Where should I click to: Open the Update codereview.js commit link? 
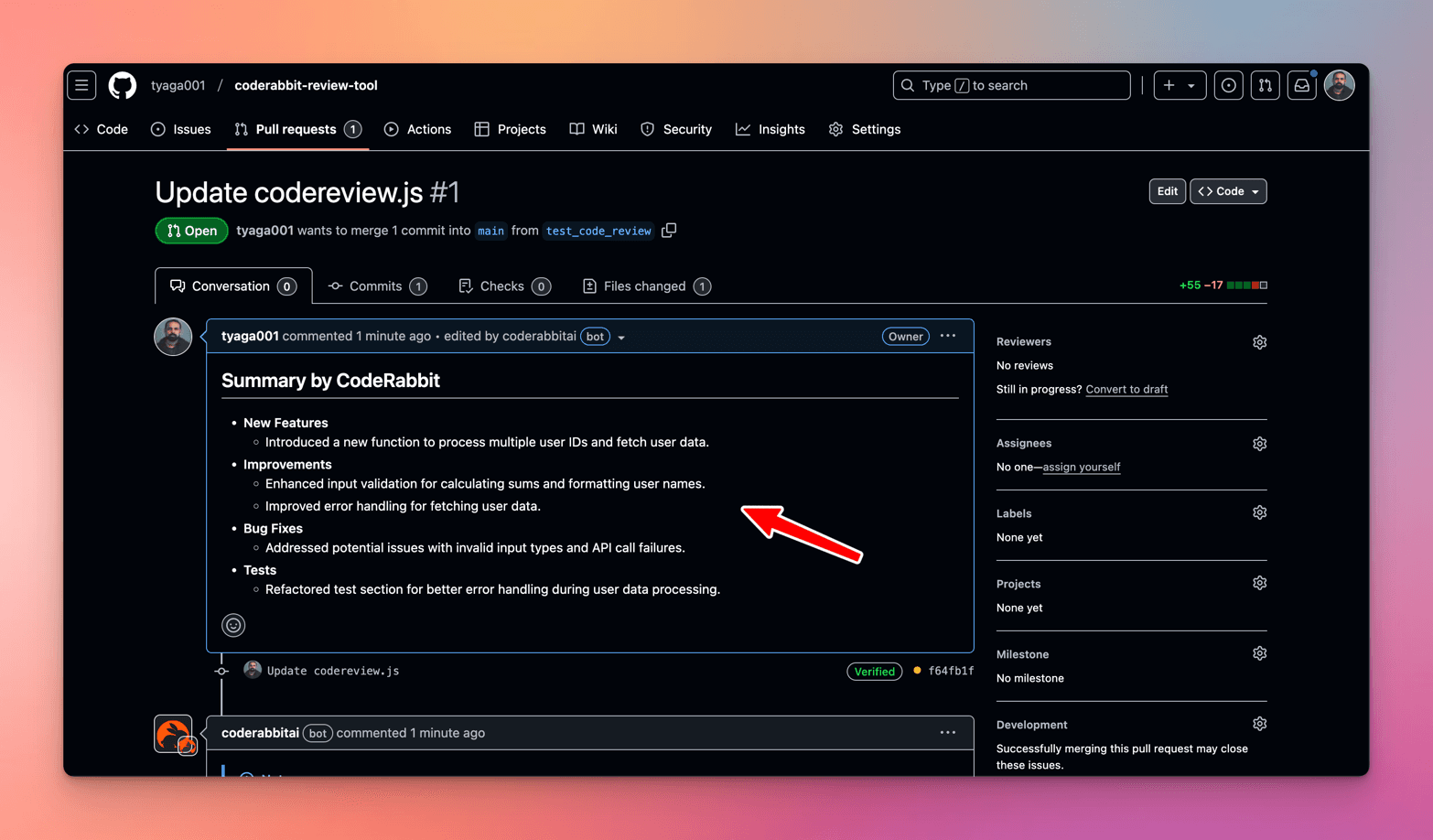333,671
